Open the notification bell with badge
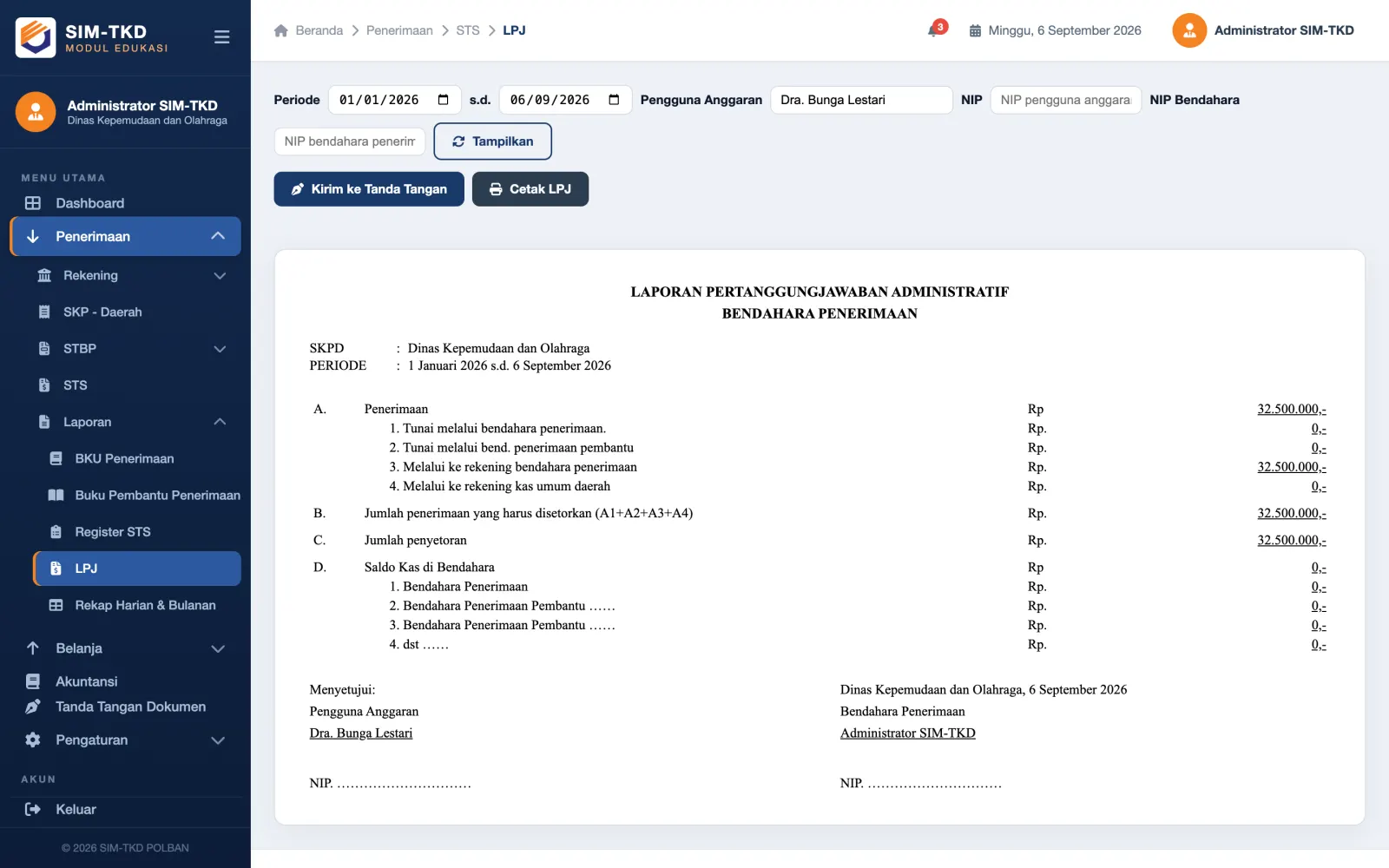The width and height of the screenshot is (1389, 868). 936,29
